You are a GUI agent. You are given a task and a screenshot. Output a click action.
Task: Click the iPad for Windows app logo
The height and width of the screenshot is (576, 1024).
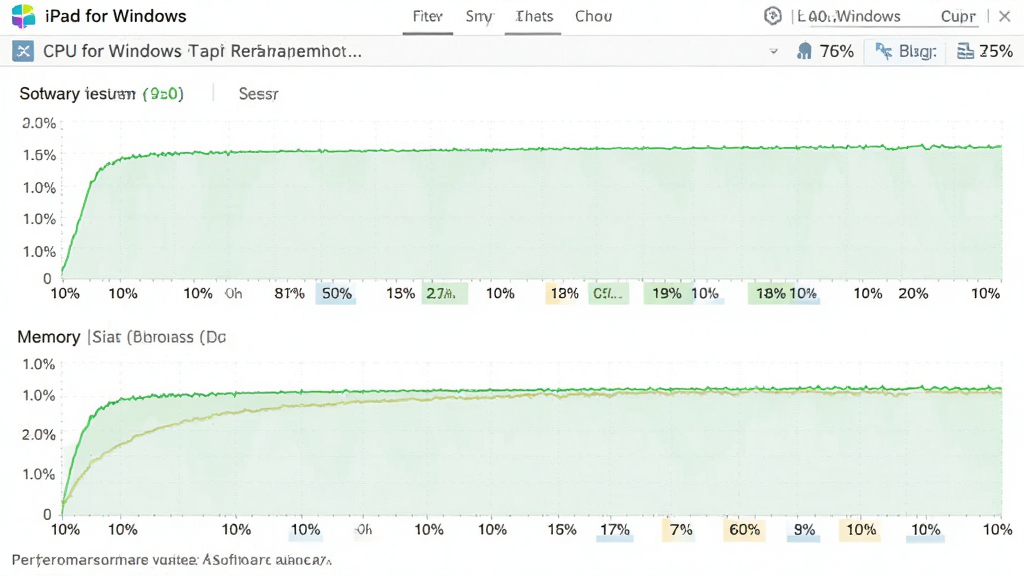(x=23, y=16)
